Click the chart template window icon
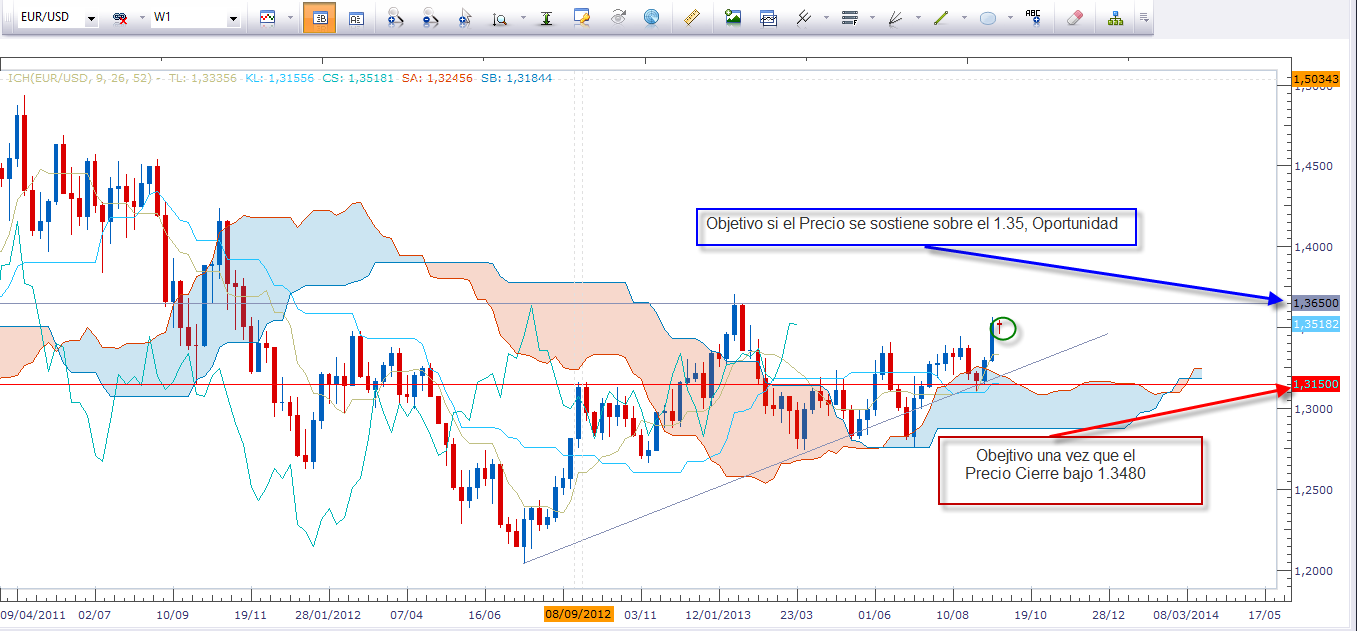Viewport: 1357px width, 631px height. [x=768, y=18]
